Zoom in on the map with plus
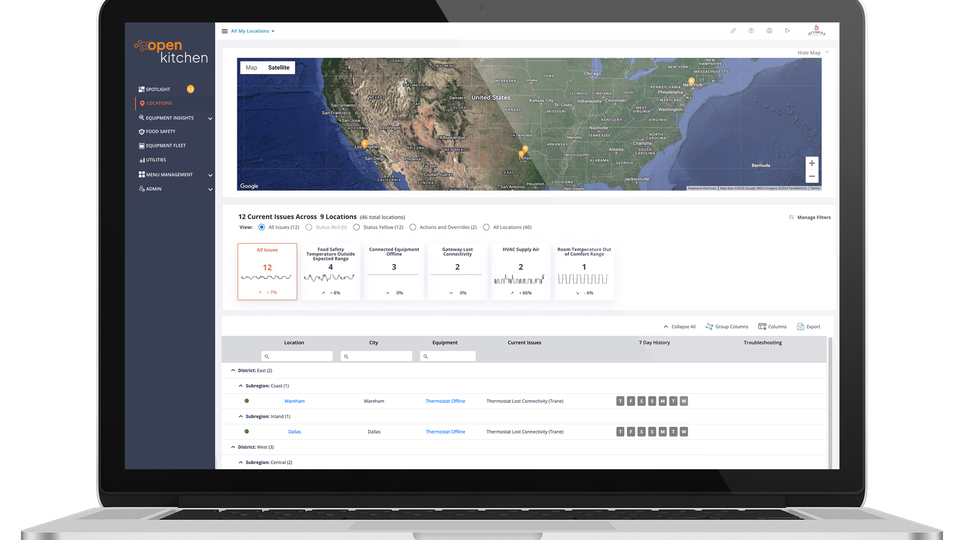Image resolution: width=960 pixels, height=540 pixels. (811, 163)
